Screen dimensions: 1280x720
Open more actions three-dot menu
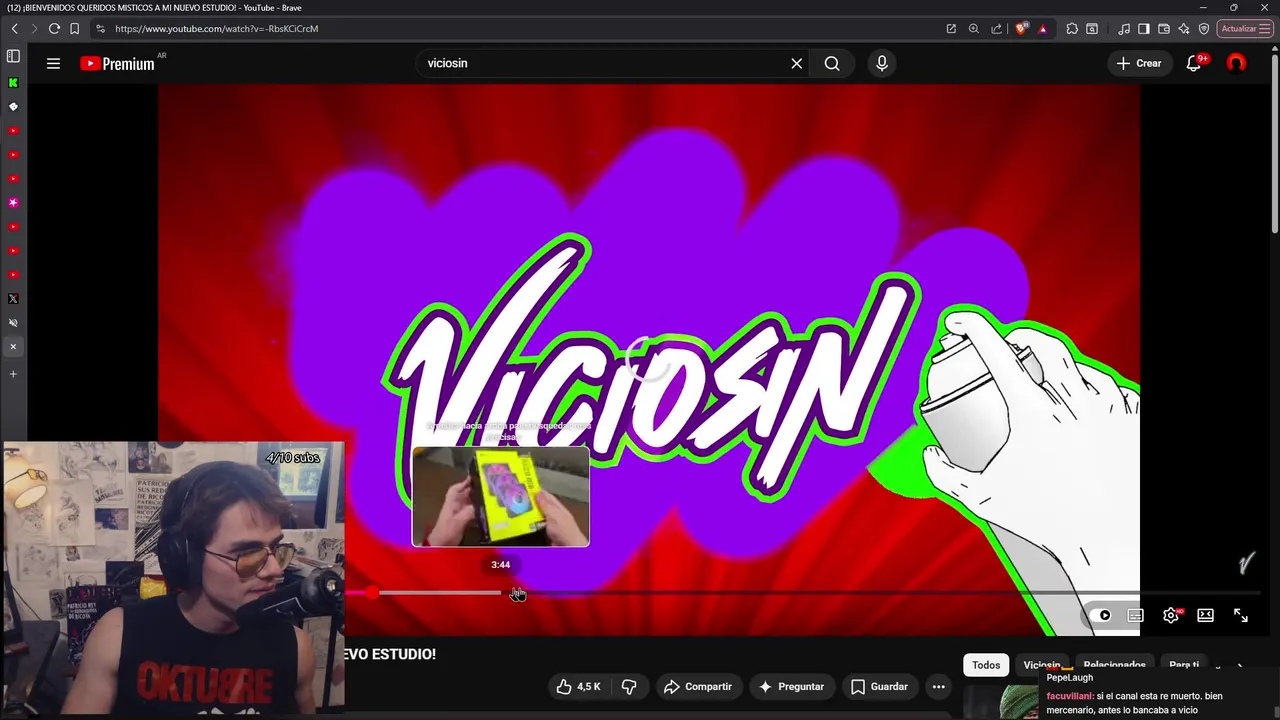coord(938,687)
